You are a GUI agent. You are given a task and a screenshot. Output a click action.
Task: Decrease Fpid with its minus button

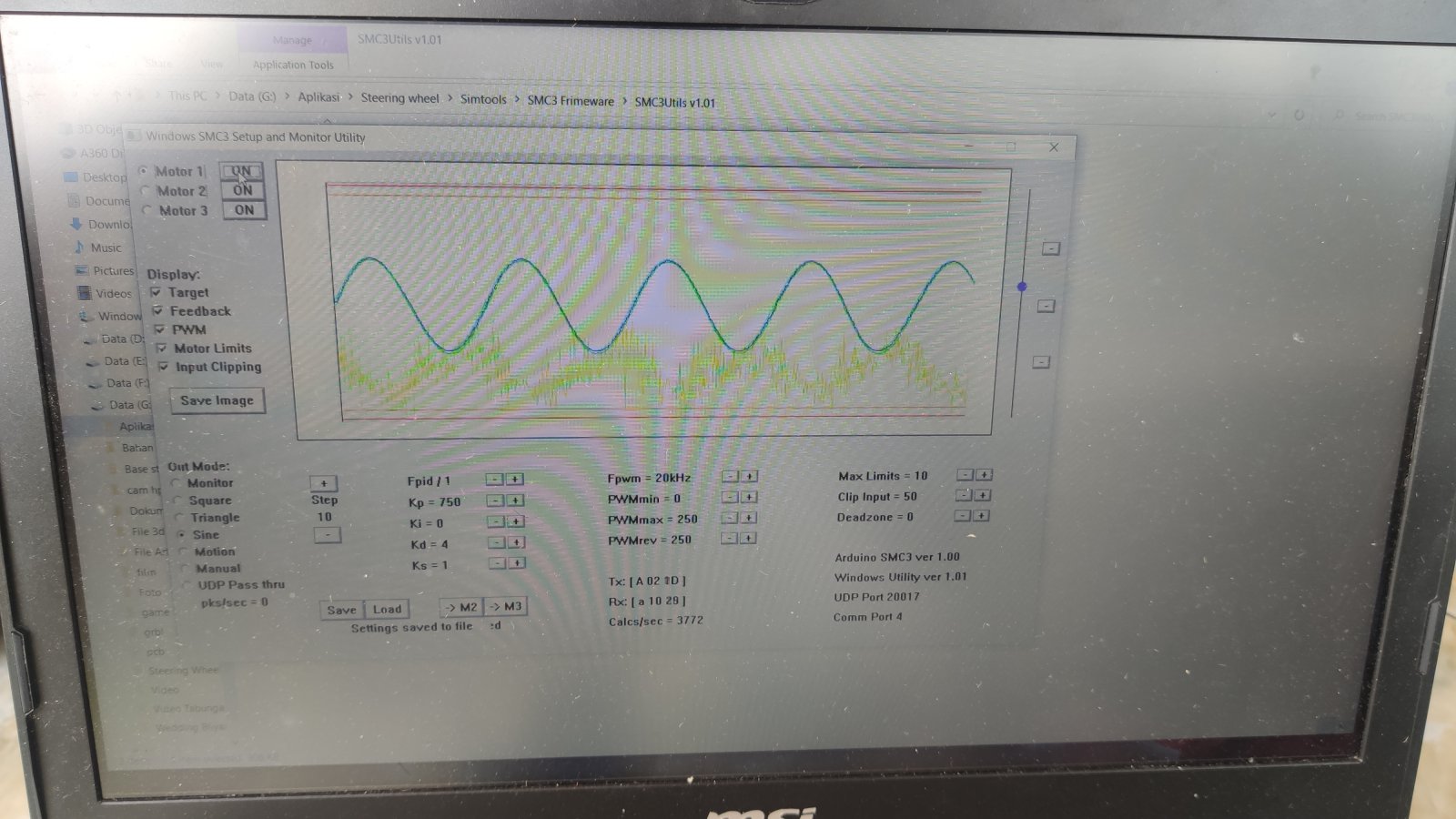click(x=494, y=480)
